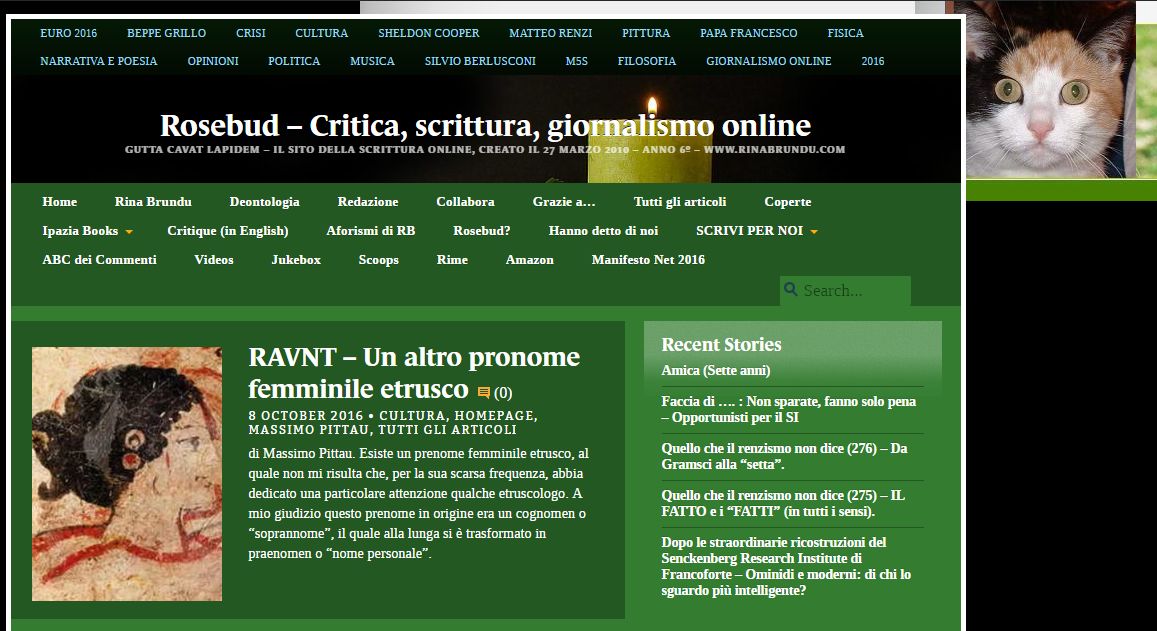This screenshot has height=631, width=1157.
Task: Open the Etruscan painting article thumbnail
Action: (x=127, y=474)
